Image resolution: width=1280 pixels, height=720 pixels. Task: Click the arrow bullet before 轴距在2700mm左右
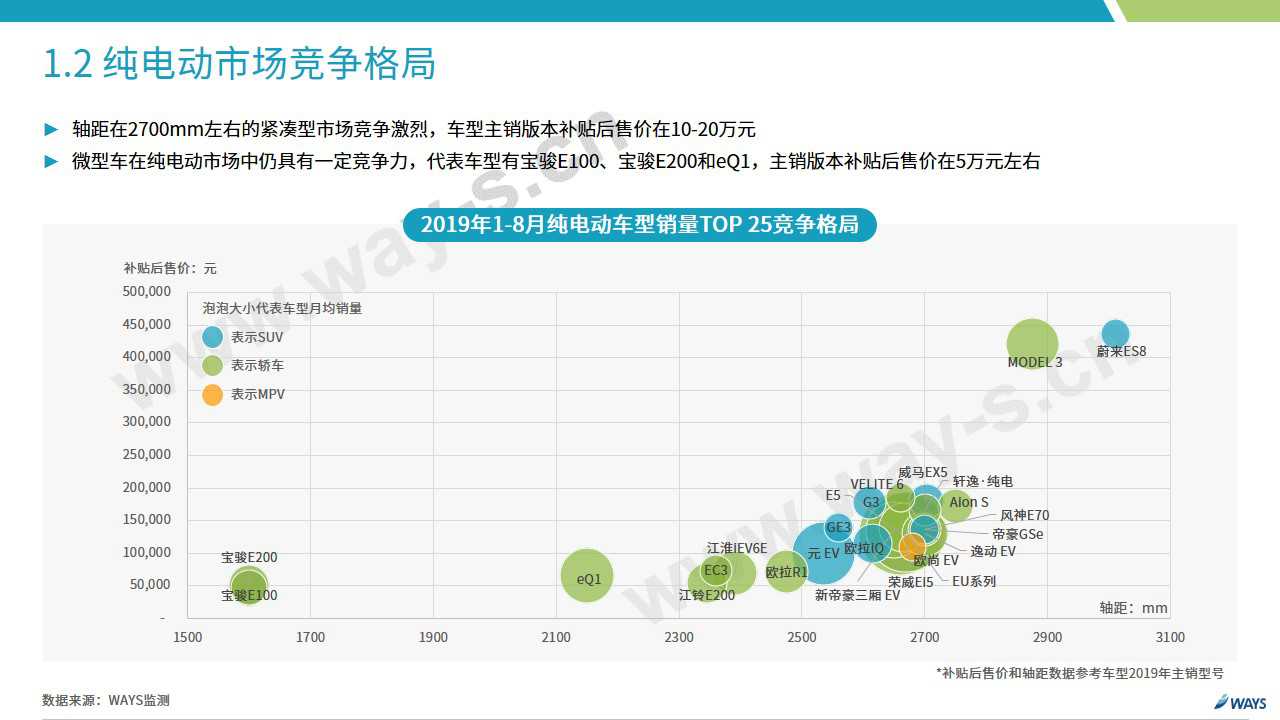tap(52, 129)
